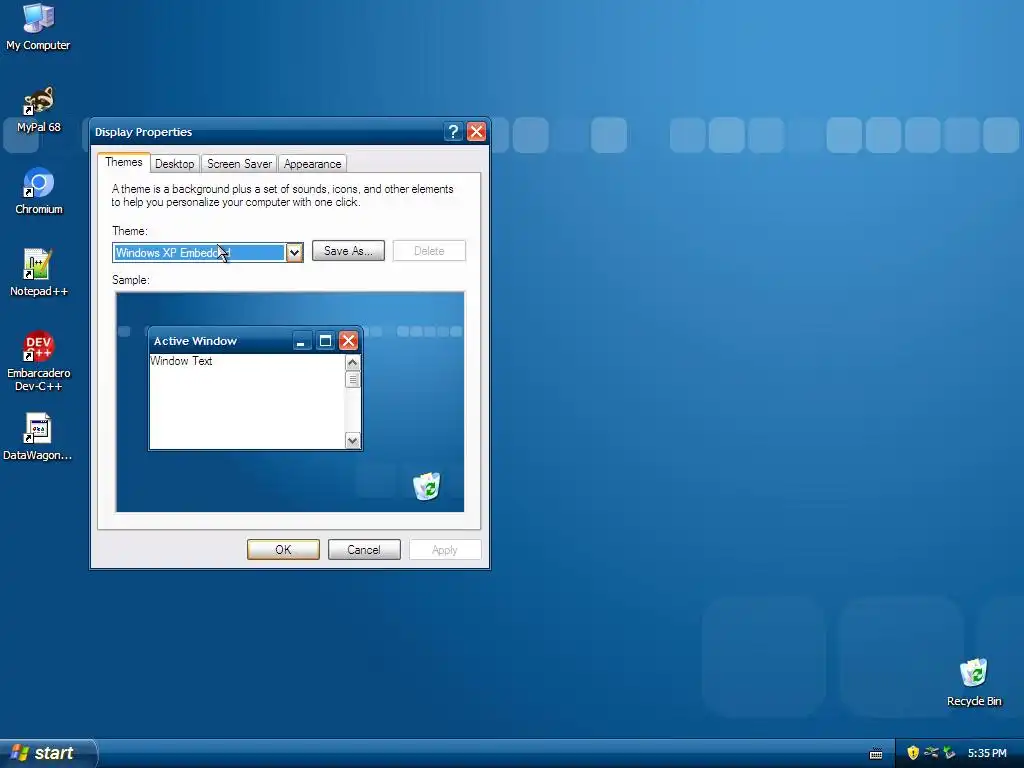Click the sample scrollbar up arrow
Viewport: 1024px width, 768px height.
tap(353, 362)
